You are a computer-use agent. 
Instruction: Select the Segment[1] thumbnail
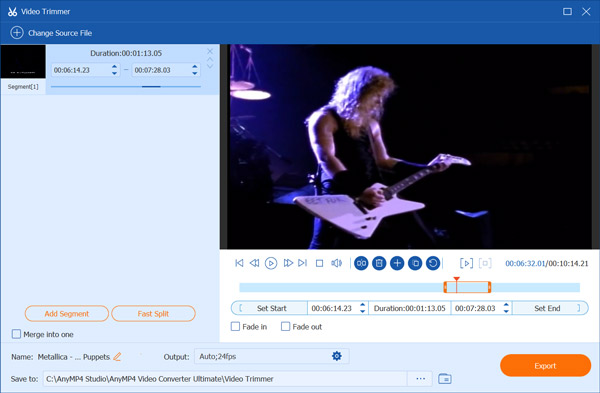point(23,62)
